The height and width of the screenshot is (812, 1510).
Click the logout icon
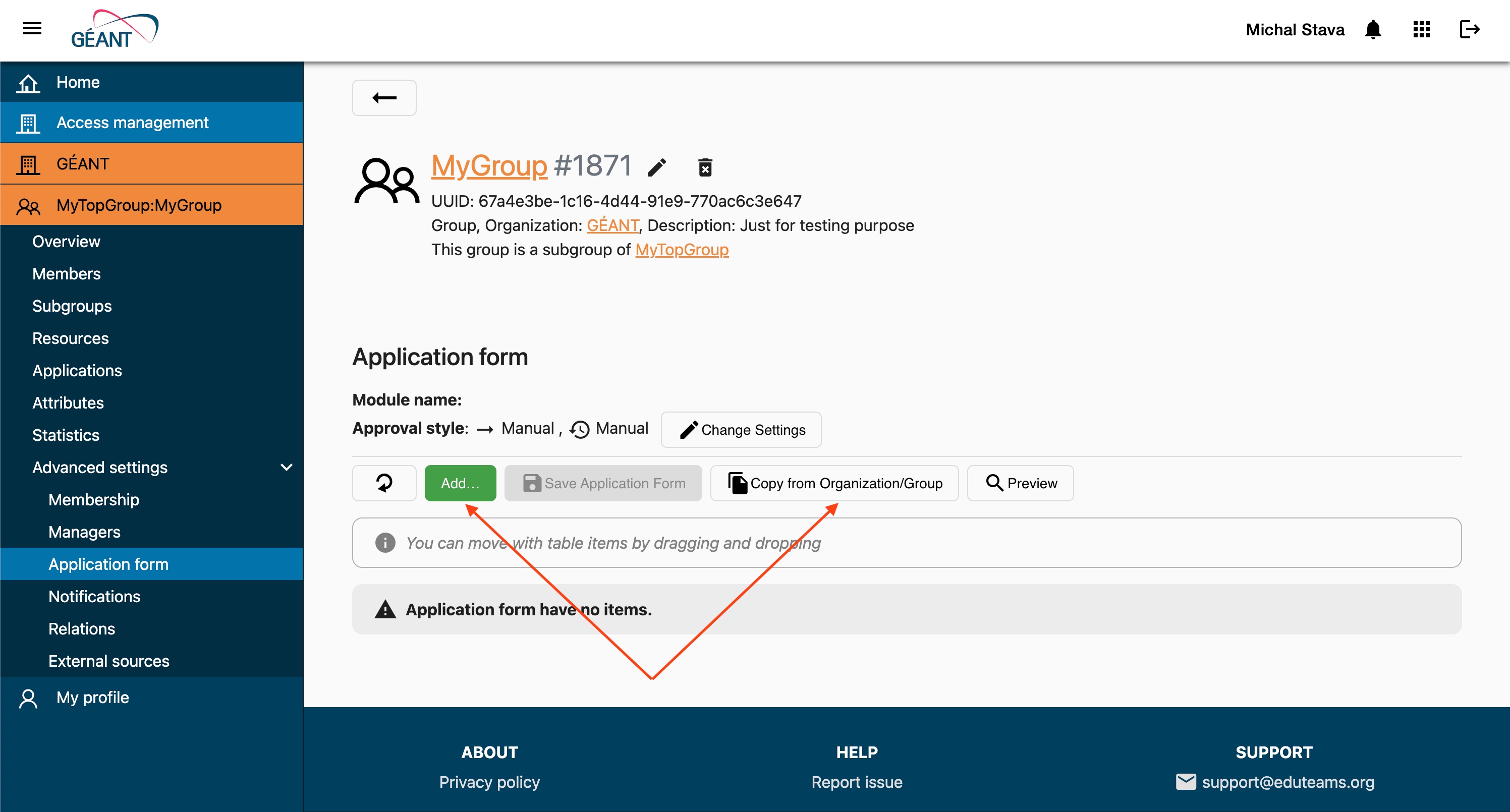[1470, 29]
